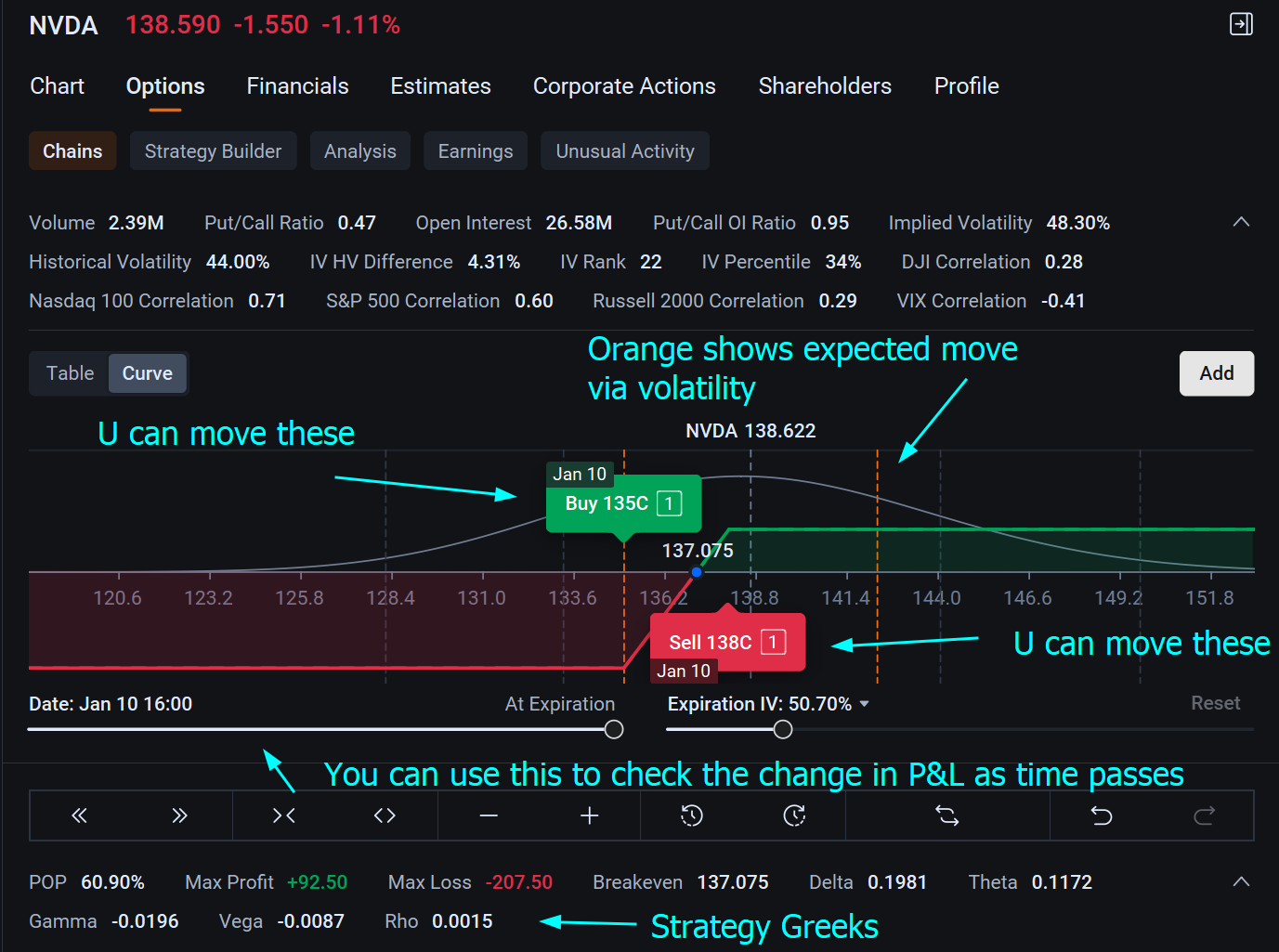Select the Options tab
Image resolution: width=1279 pixels, height=952 pixels.
point(165,86)
